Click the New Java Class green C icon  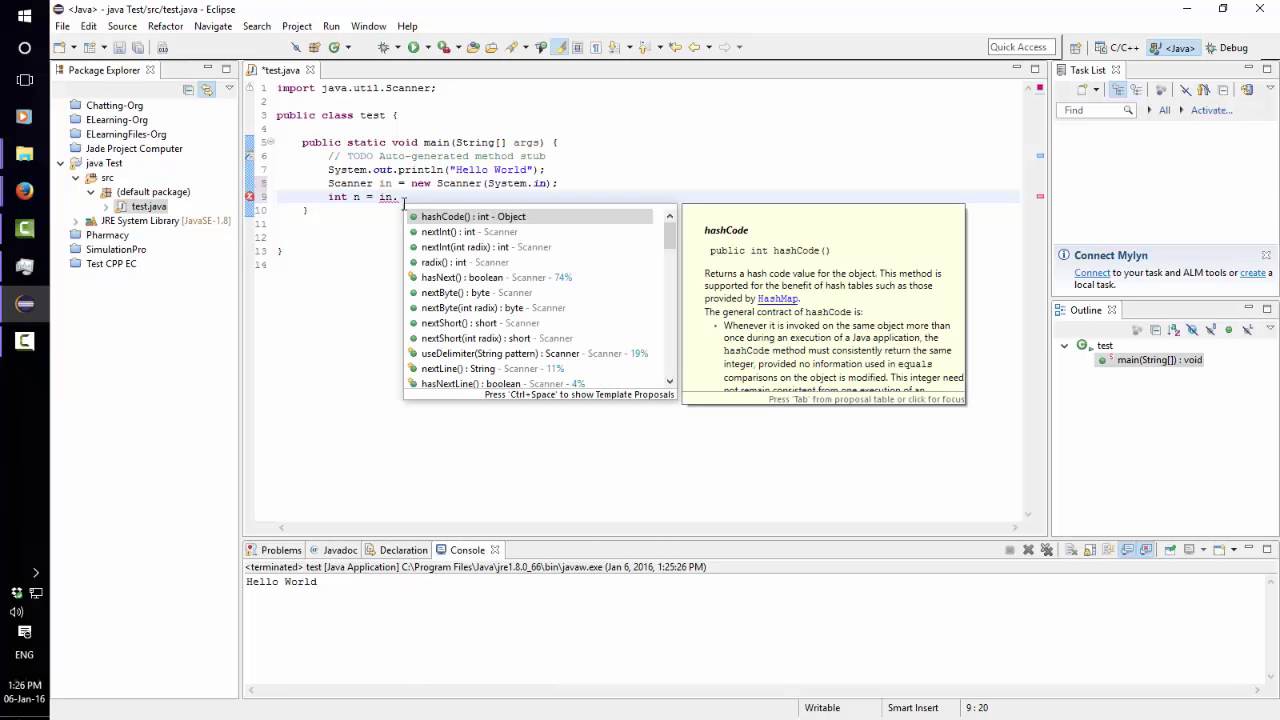334,47
